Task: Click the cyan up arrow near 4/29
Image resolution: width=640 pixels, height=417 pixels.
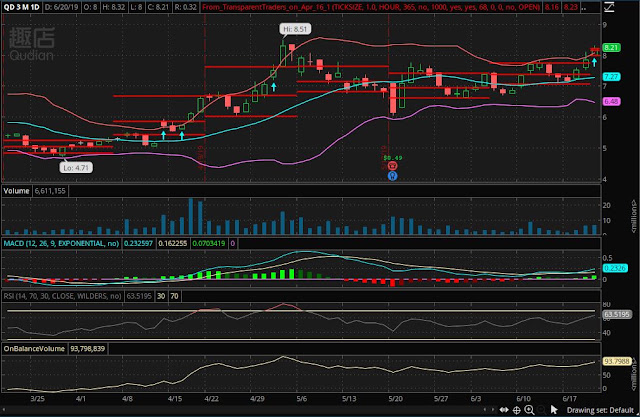Action: [x=273, y=87]
